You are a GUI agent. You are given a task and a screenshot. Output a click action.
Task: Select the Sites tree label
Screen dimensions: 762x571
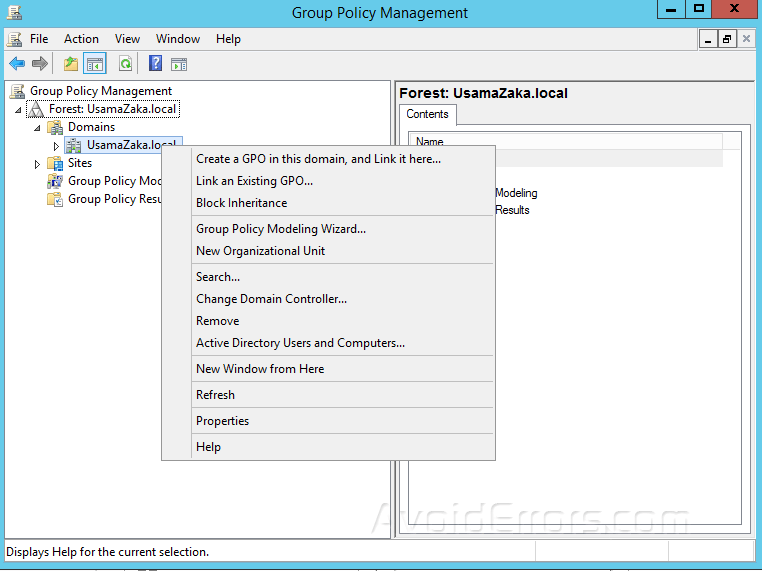80,163
